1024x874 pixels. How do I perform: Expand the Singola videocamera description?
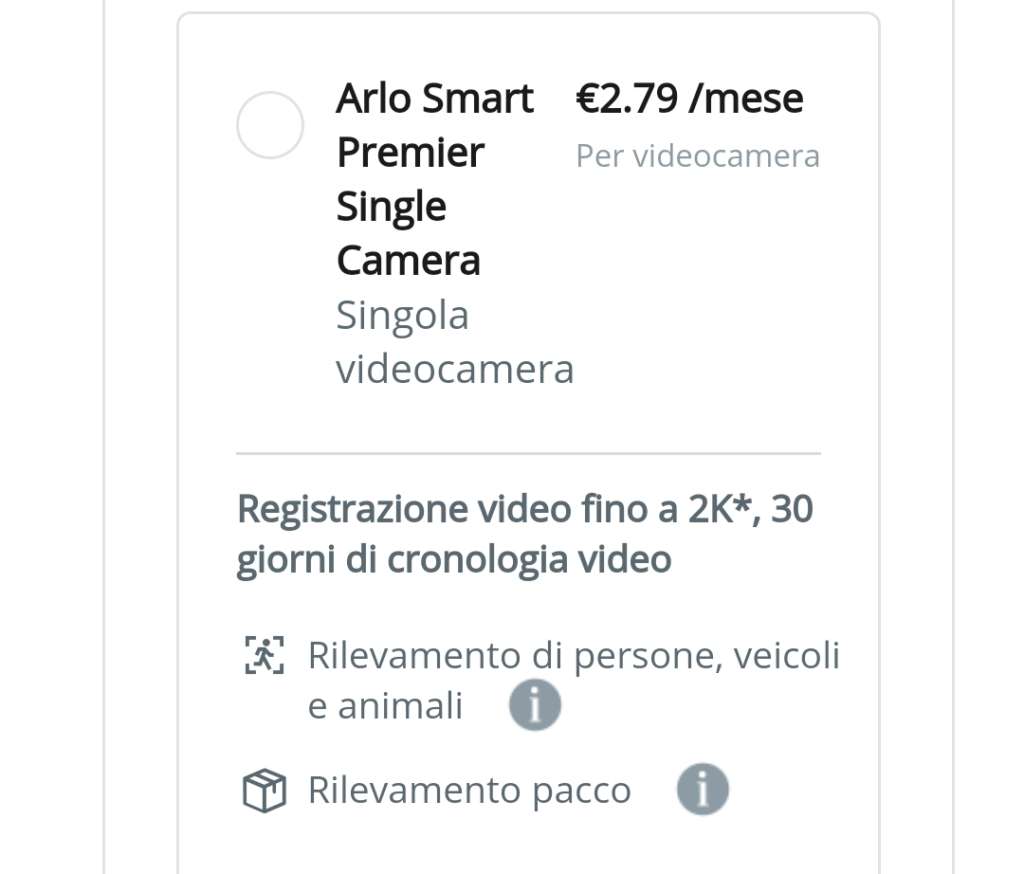454,341
